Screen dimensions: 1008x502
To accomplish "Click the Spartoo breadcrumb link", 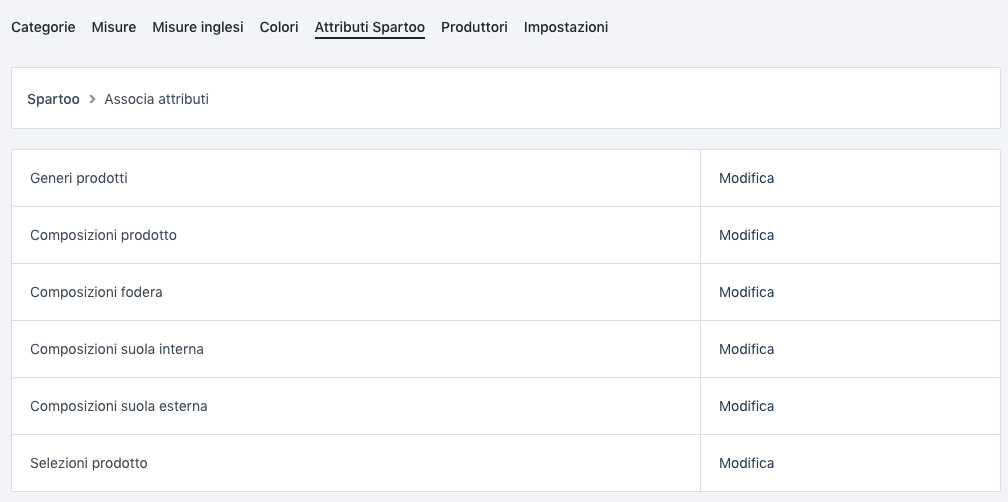I will point(53,99).
